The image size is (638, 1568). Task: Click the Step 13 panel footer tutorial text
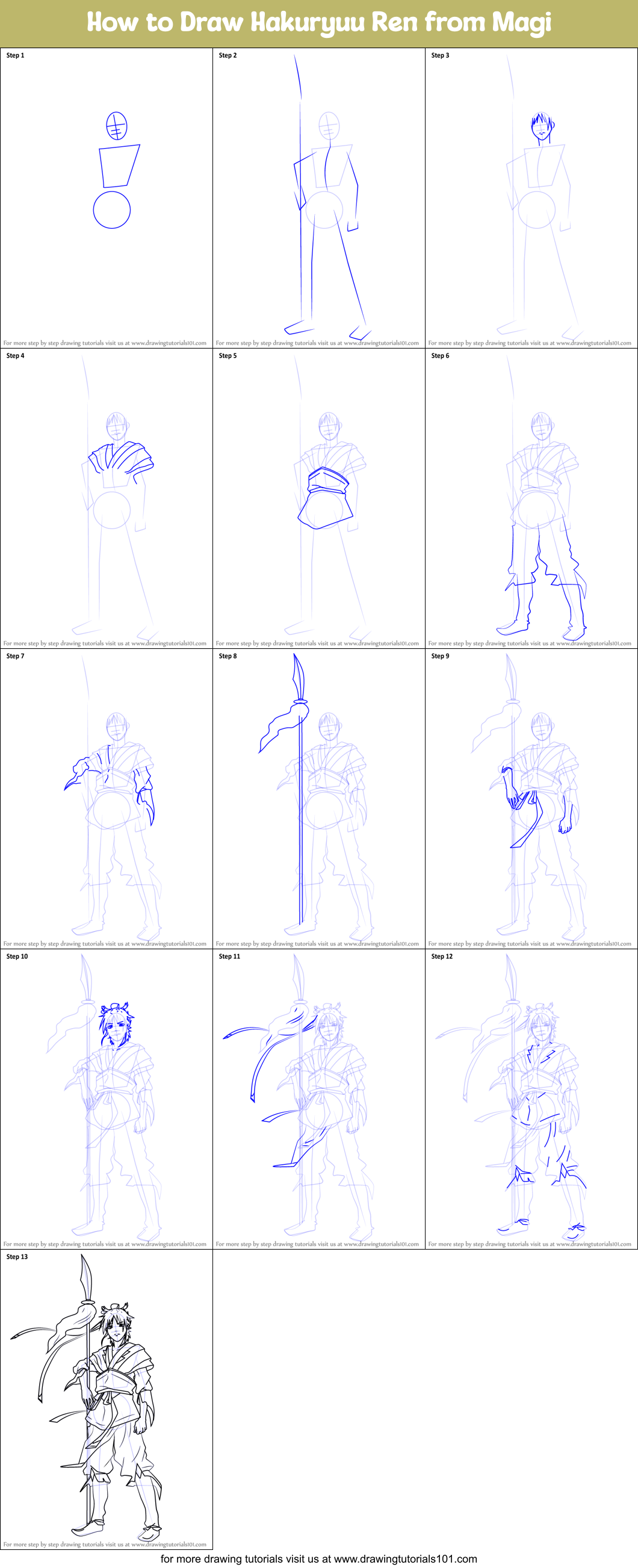click(x=105, y=1544)
